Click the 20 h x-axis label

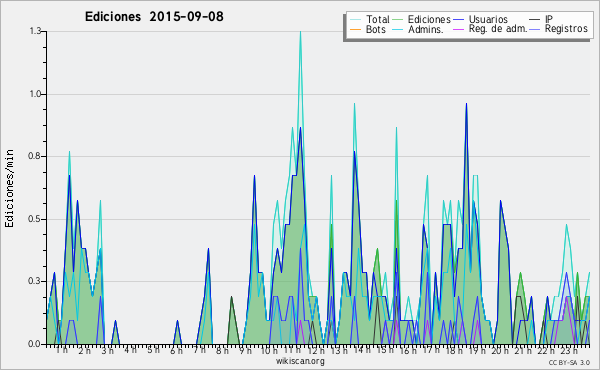tap(500, 350)
